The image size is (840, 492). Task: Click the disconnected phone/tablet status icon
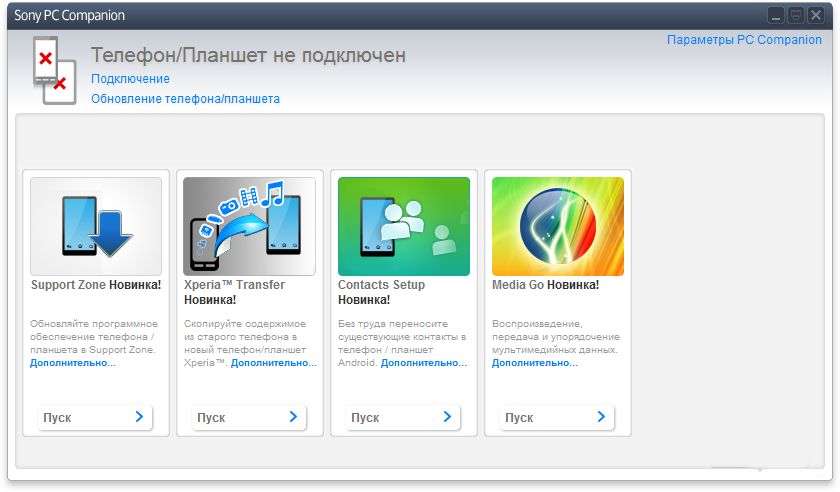tap(54, 70)
